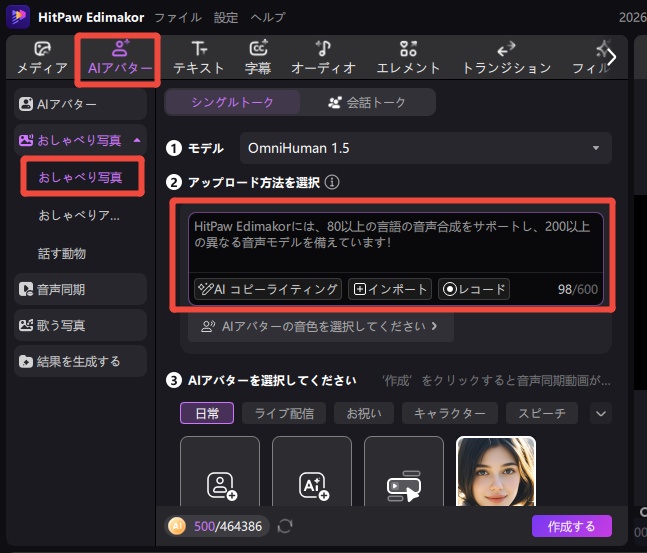The height and width of the screenshot is (553, 647).
Task: Open the ファイル menu
Action: 178,17
